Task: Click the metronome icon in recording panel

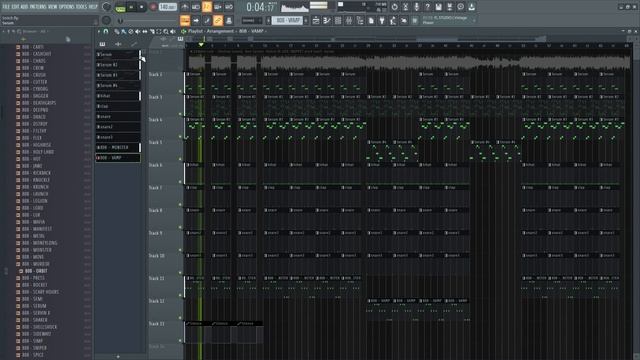Action: coord(185,7)
